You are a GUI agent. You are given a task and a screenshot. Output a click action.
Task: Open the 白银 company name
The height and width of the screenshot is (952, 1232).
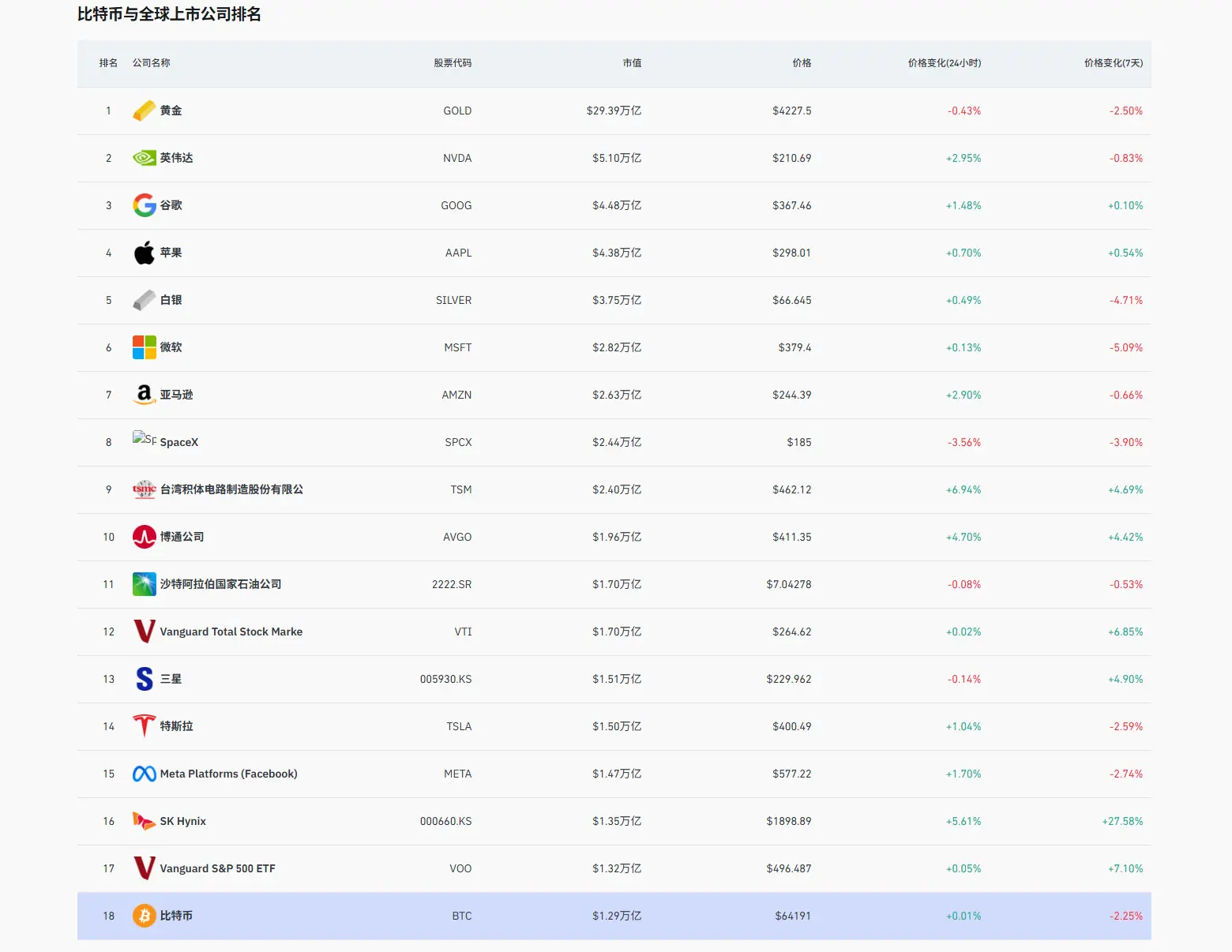(171, 300)
